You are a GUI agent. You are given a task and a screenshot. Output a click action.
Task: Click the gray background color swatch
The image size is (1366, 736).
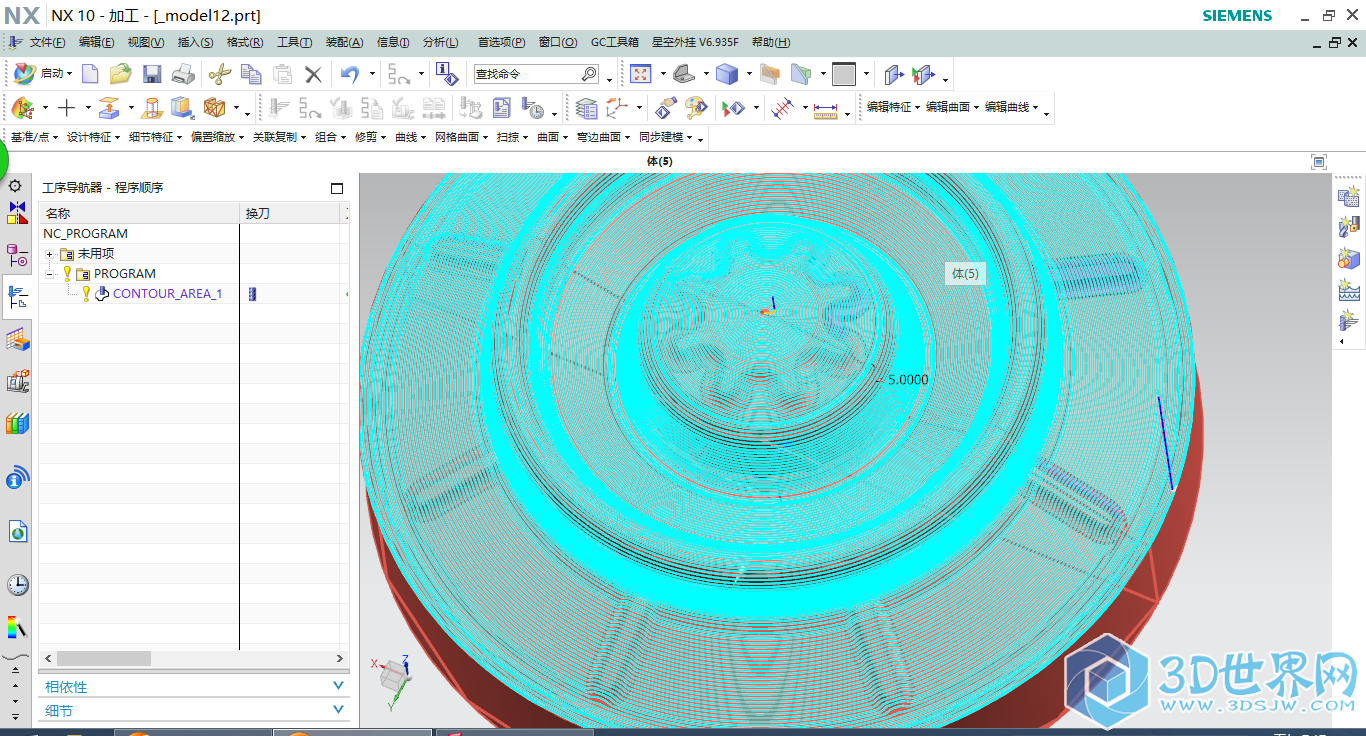pos(844,73)
